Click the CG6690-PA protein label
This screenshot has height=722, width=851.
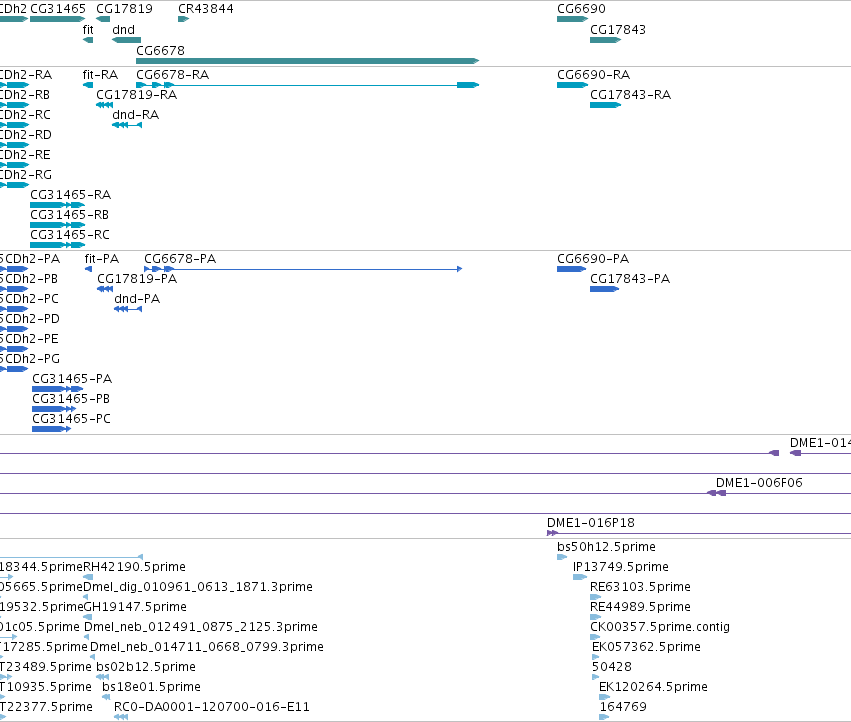coord(593,258)
